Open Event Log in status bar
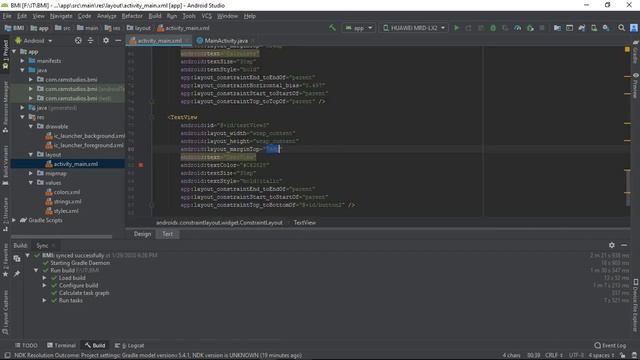The width and height of the screenshot is (640, 360). click(610, 345)
